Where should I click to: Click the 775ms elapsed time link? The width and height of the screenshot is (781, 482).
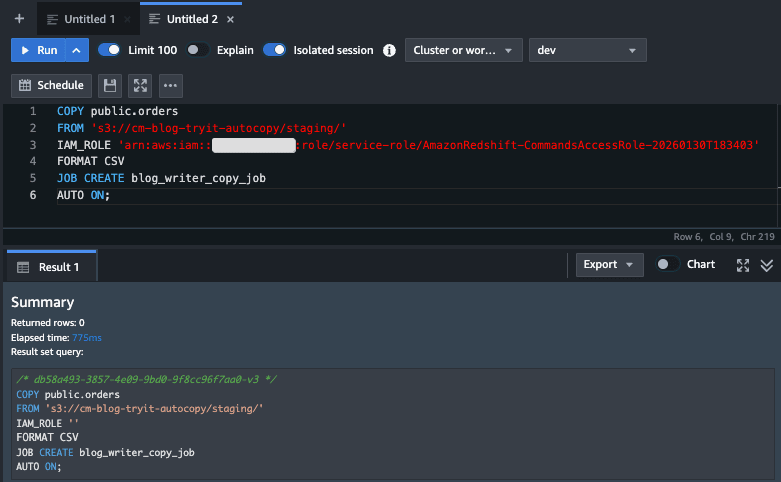pos(87,338)
